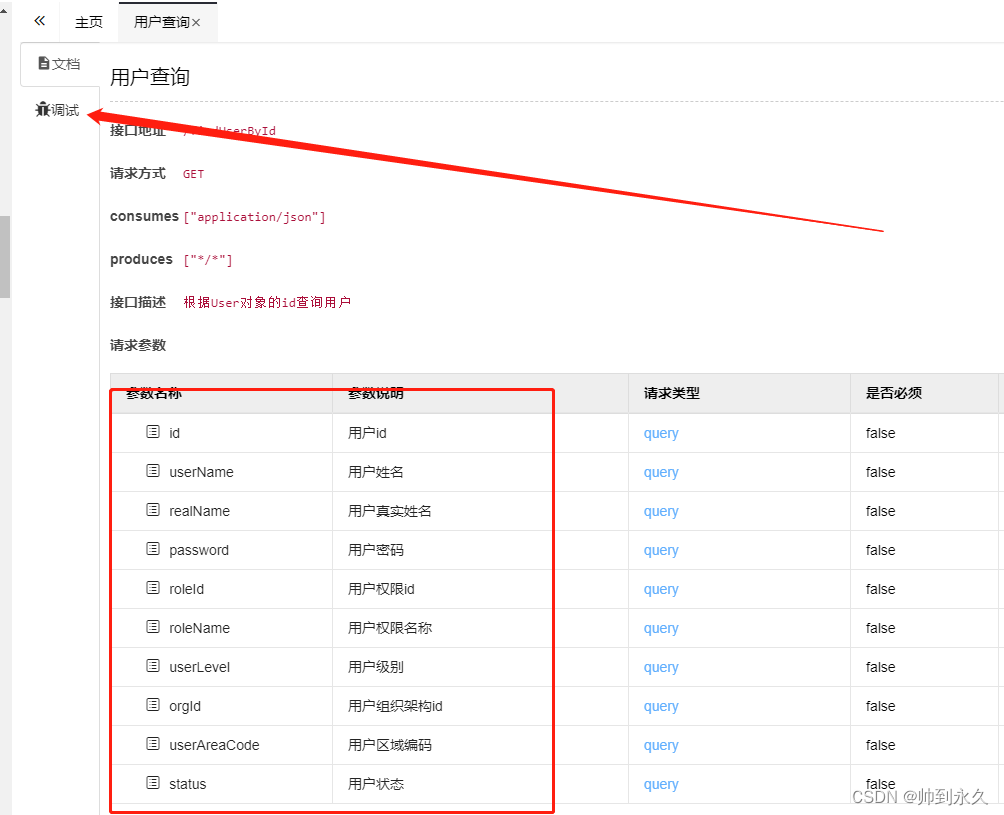Click the query link in the id row

point(660,432)
